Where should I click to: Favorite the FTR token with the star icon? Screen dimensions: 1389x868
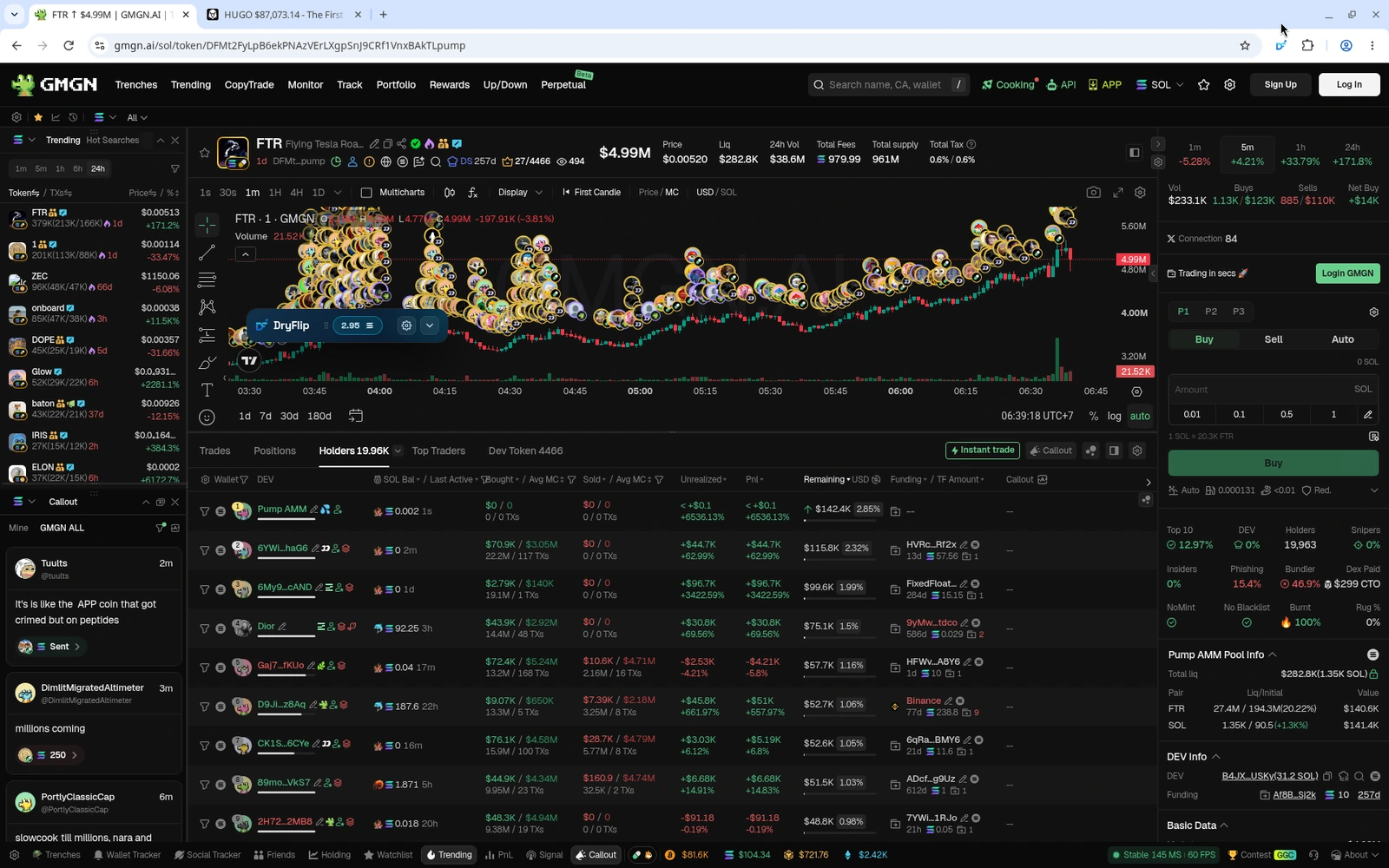[x=205, y=153]
